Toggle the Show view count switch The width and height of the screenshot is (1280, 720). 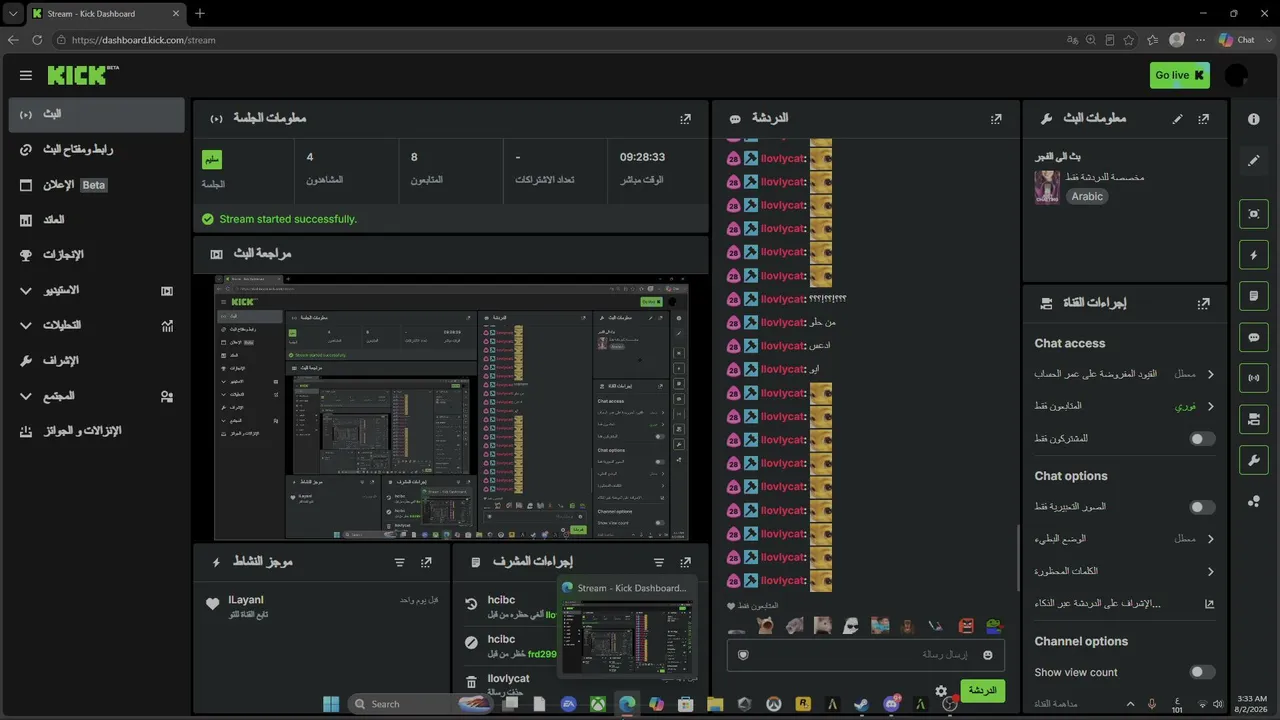1202,672
